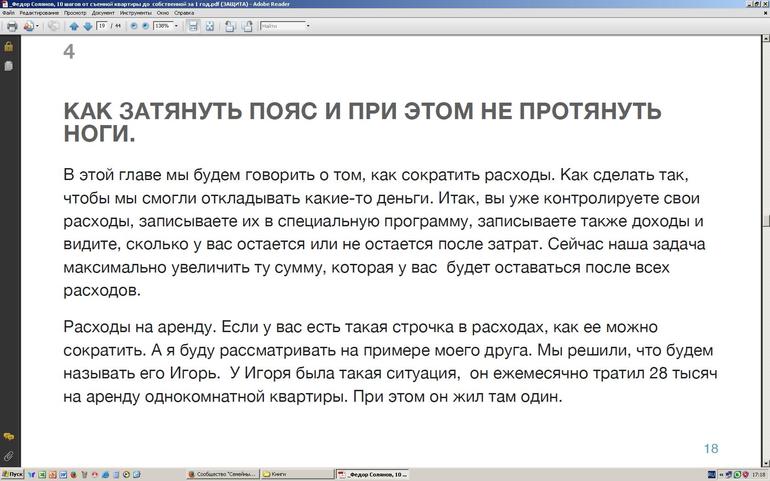
Task: Click the zoom in plus button
Action: 145,26
